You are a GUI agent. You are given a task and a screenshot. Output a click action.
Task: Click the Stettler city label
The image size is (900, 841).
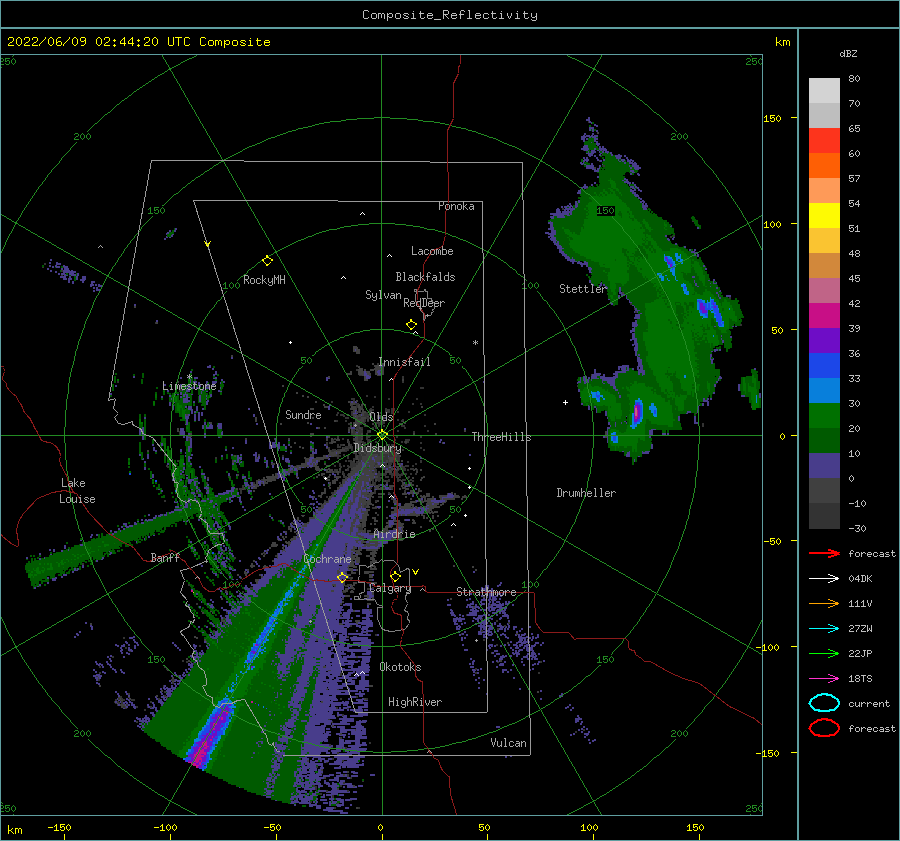click(583, 289)
